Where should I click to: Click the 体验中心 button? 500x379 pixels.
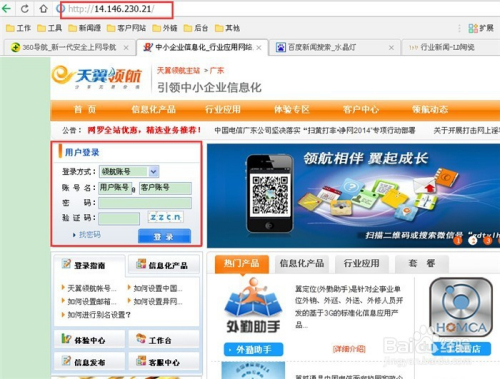click(89, 340)
